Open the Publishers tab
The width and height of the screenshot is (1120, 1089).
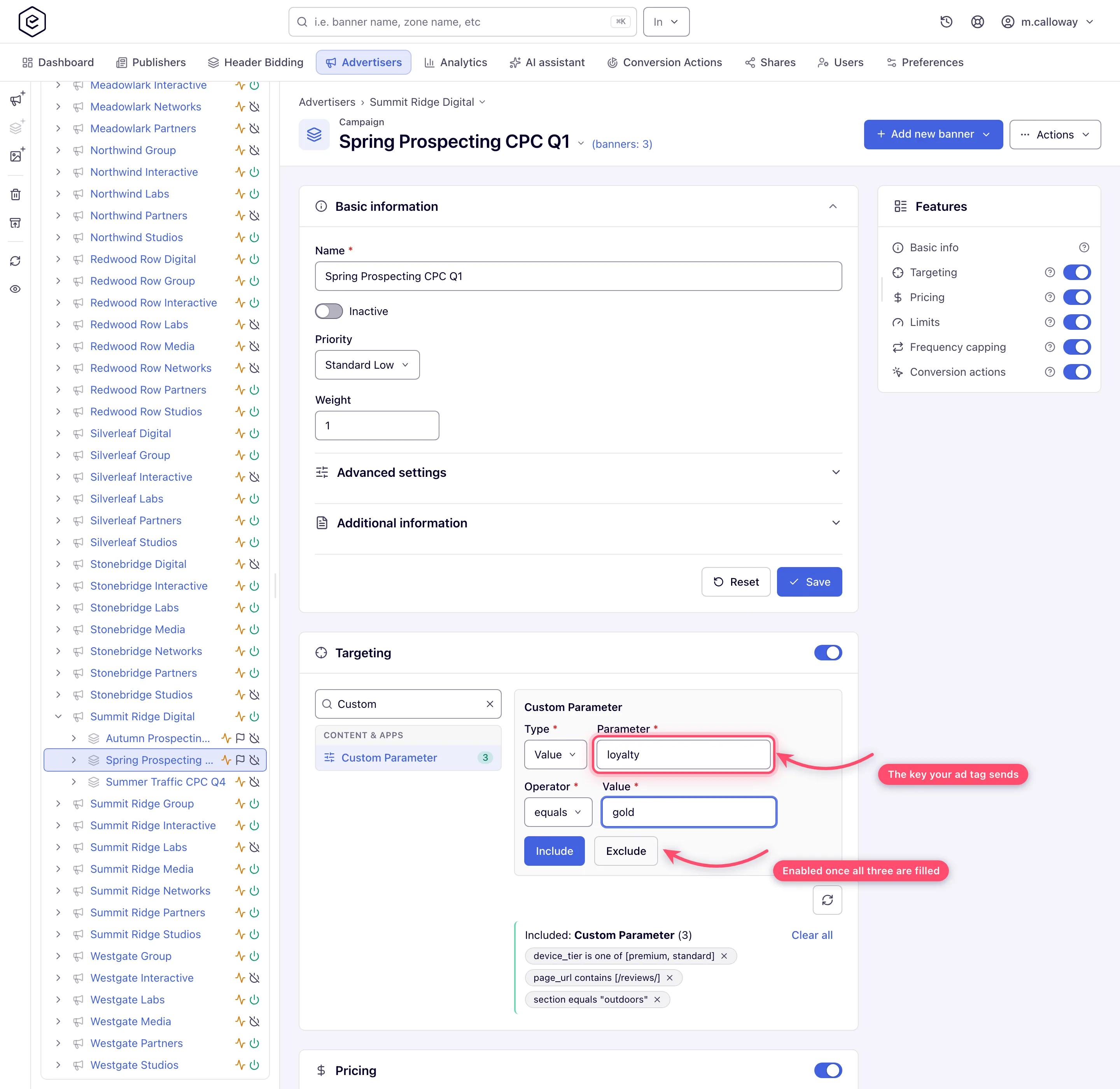(151, 62)
